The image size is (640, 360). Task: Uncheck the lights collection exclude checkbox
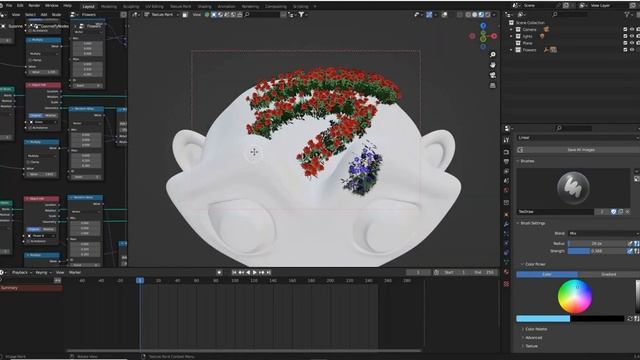(625, 36)
